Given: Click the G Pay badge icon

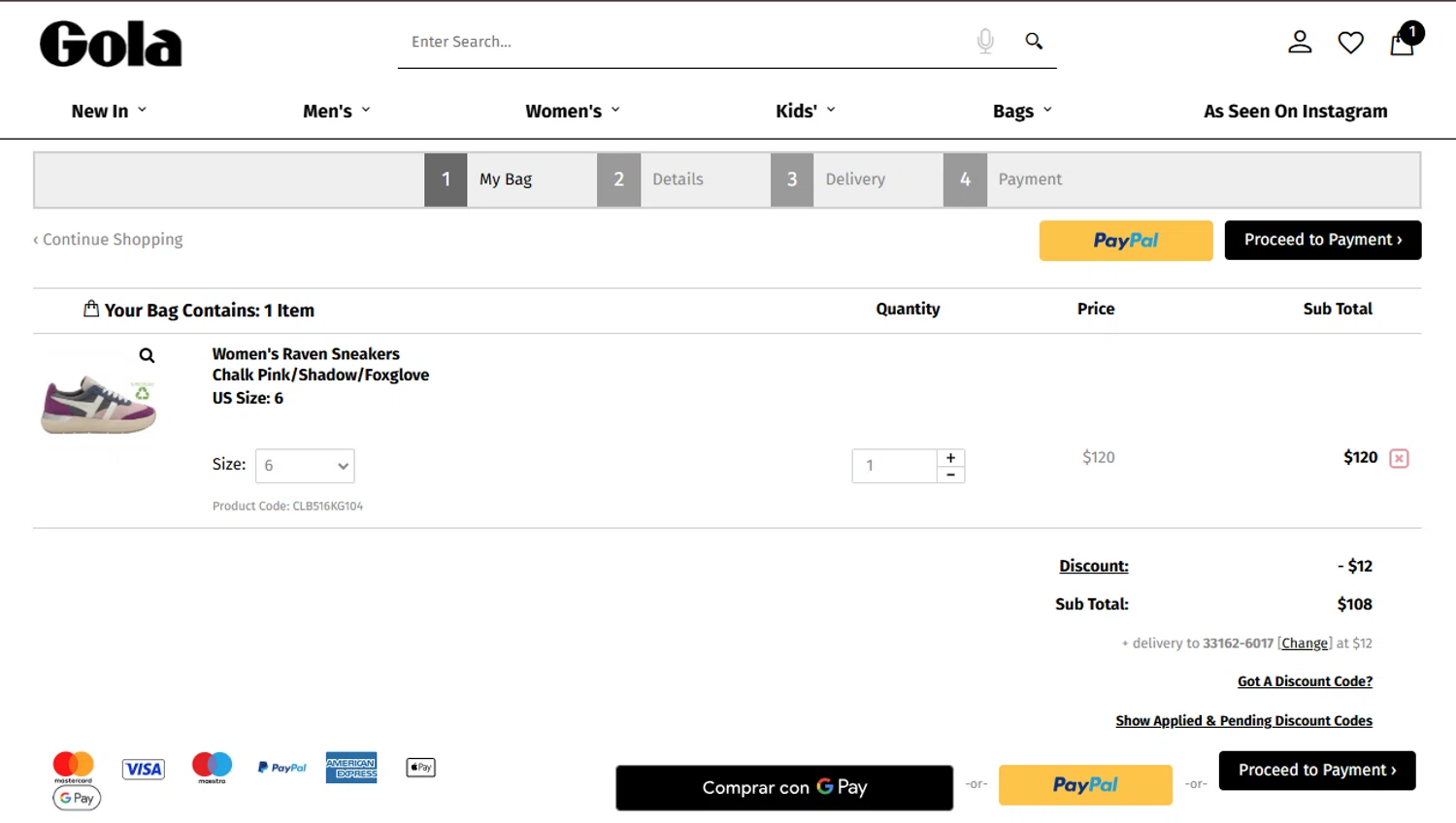Looking at the screenshot, I should point(77,798).
